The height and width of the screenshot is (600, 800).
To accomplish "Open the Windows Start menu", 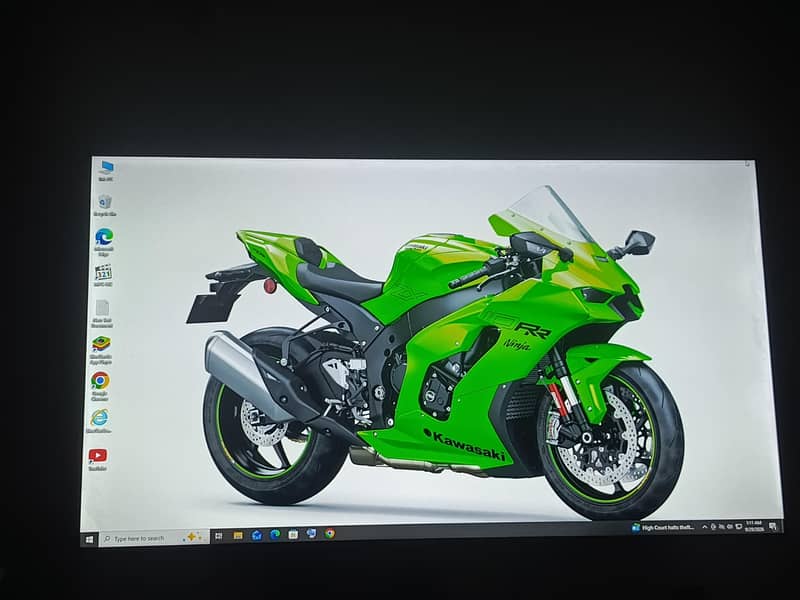I will [89, 539].
